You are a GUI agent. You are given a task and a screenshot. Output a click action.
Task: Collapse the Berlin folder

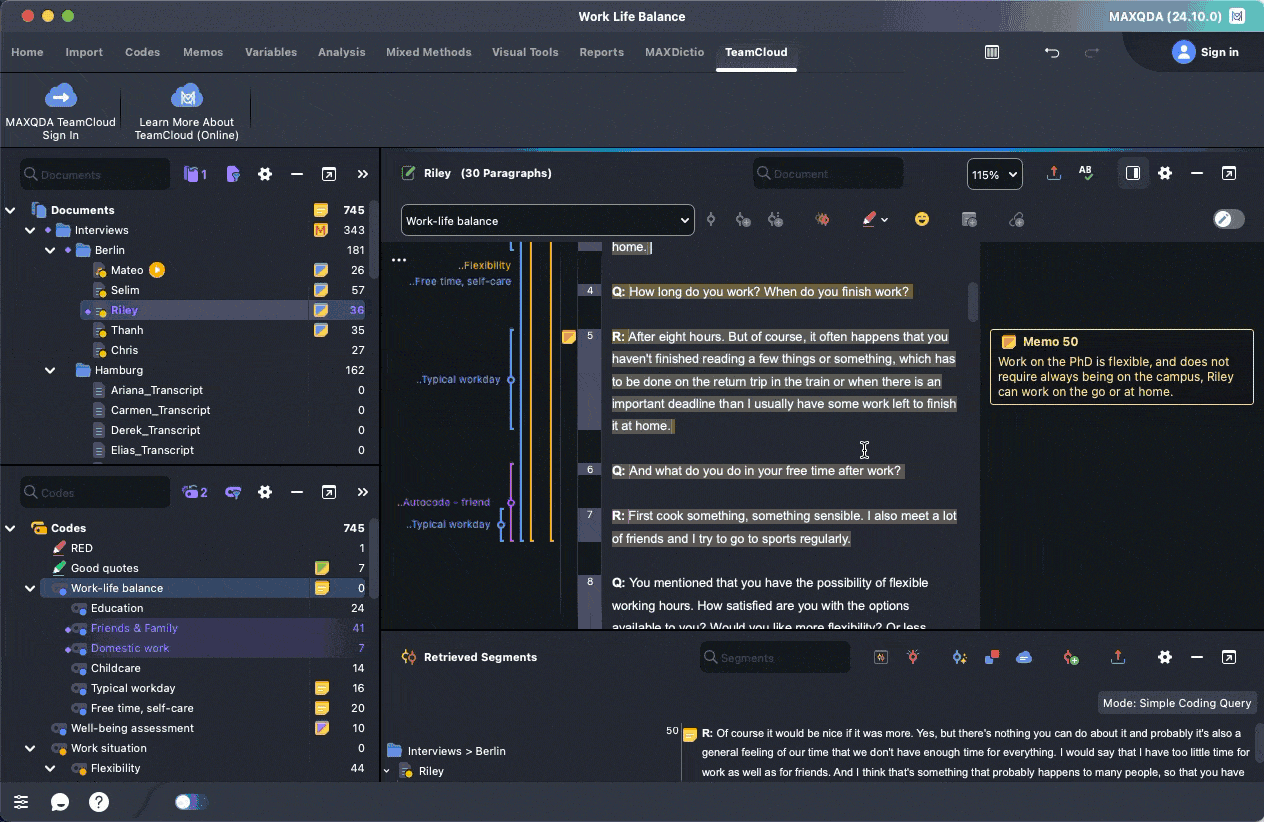point(48,249)
